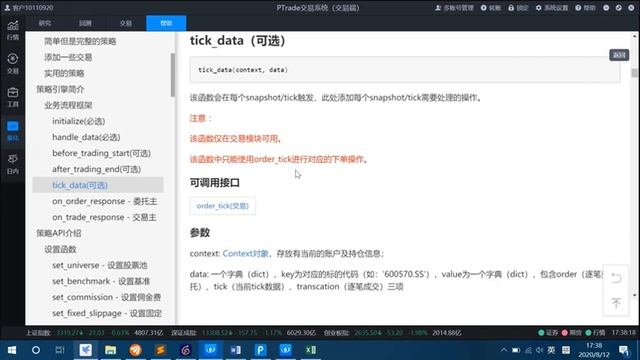Expand 设置函数 section in the tree
The height and width of the screenshot is (360, 640).
tap(60, 249)
